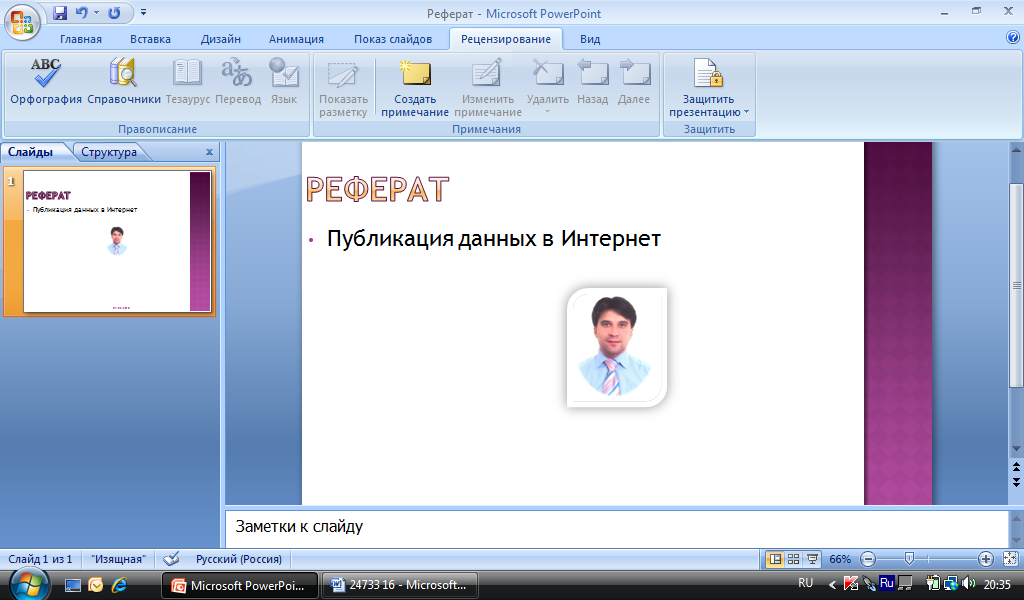Open the Показ слайдов tab
The height and width of the screenshot is (600, 1024).
click(x=393, y=39)
